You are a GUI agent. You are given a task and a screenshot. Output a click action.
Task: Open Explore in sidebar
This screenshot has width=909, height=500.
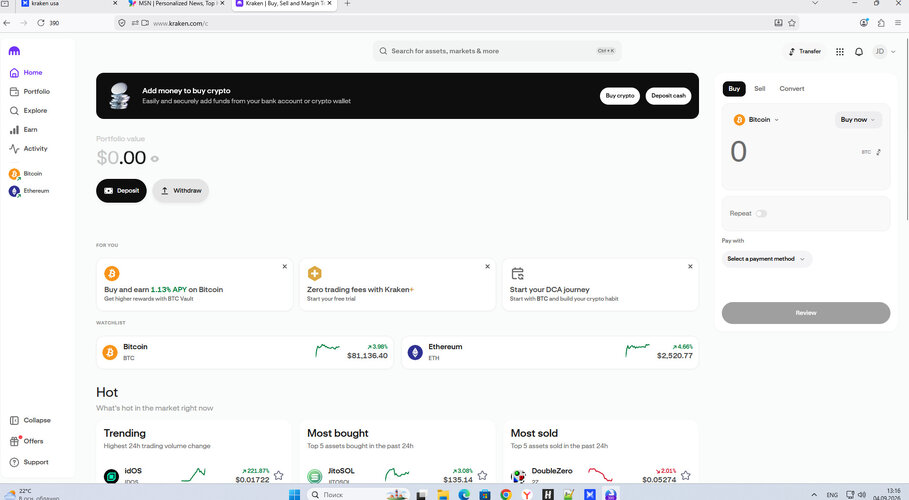28,111
